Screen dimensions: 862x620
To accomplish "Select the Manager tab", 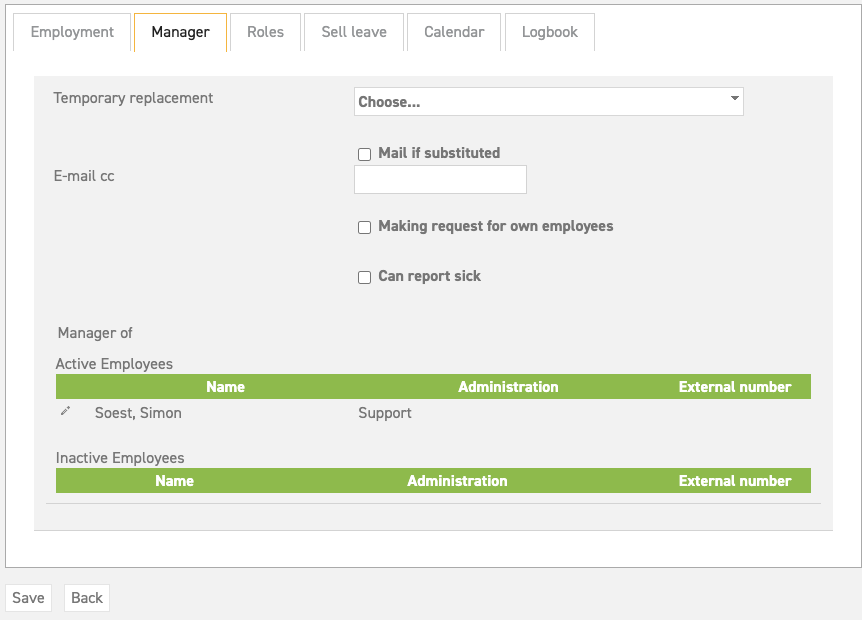I will [x=180, y=31].
